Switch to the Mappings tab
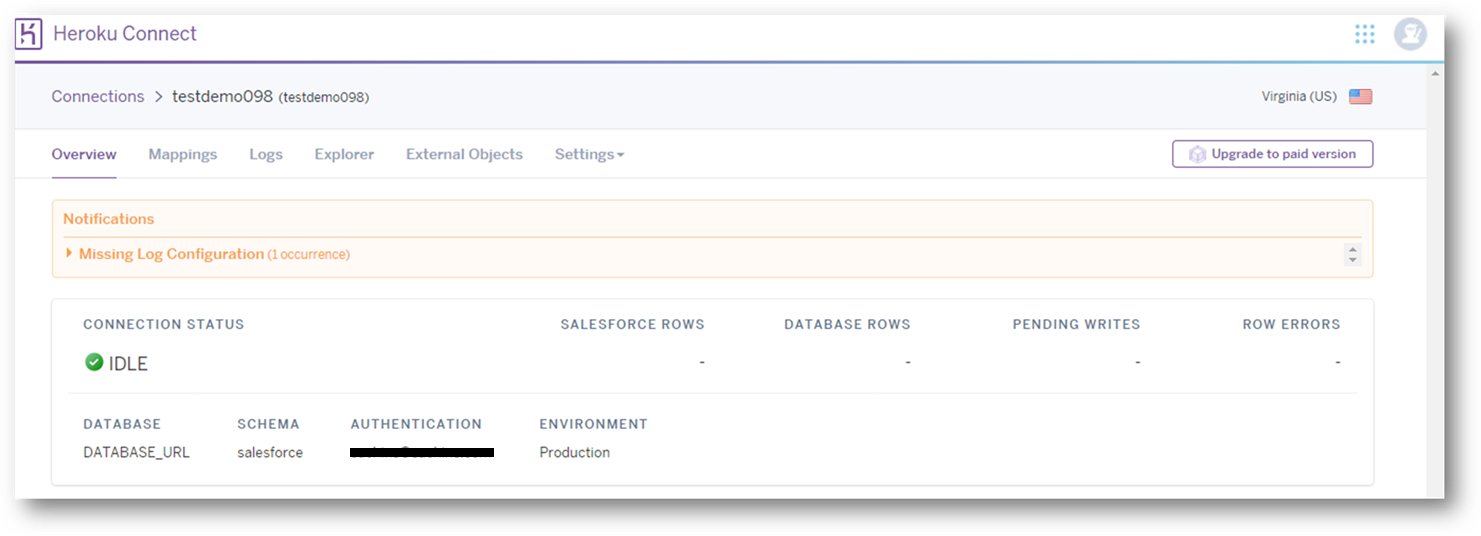 [x=183, y=154]
